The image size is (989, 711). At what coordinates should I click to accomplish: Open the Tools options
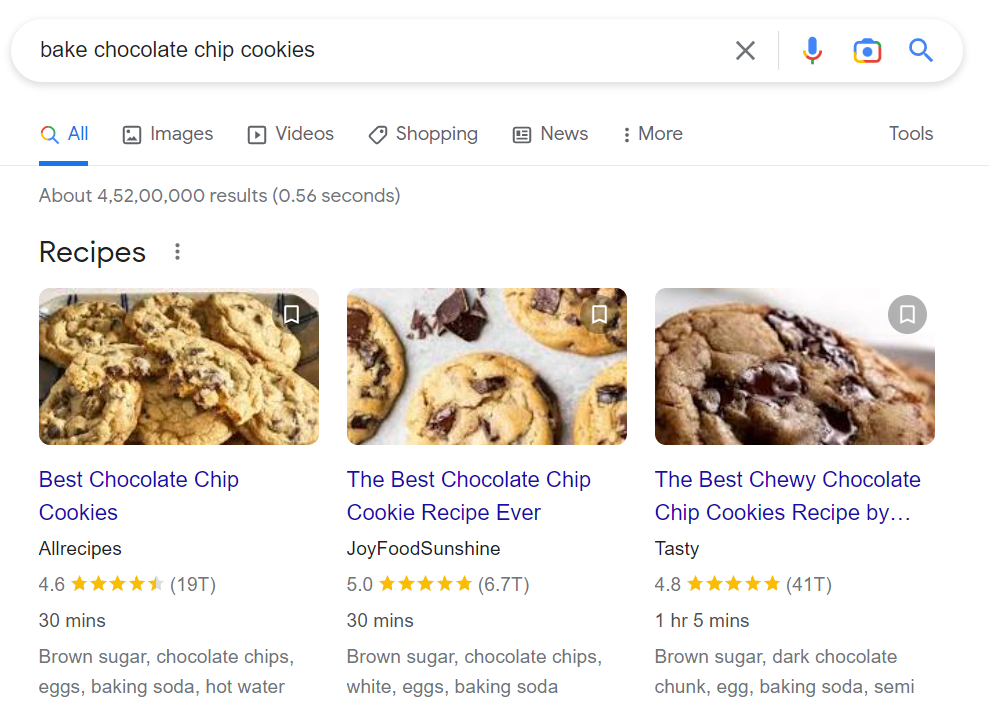pos(911,134)
